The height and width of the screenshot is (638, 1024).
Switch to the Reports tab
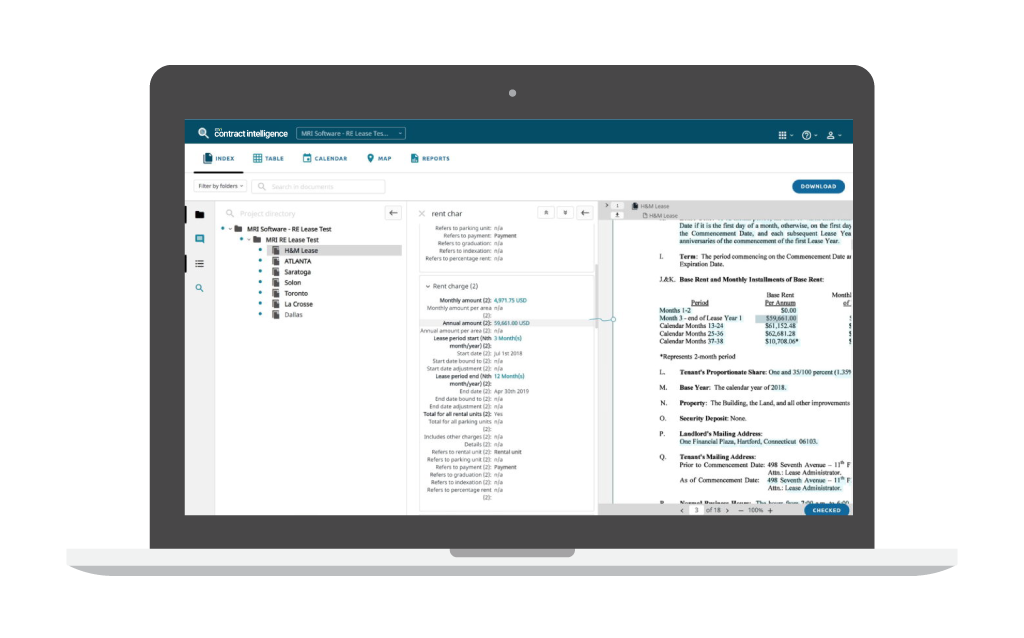click(429, 158)
